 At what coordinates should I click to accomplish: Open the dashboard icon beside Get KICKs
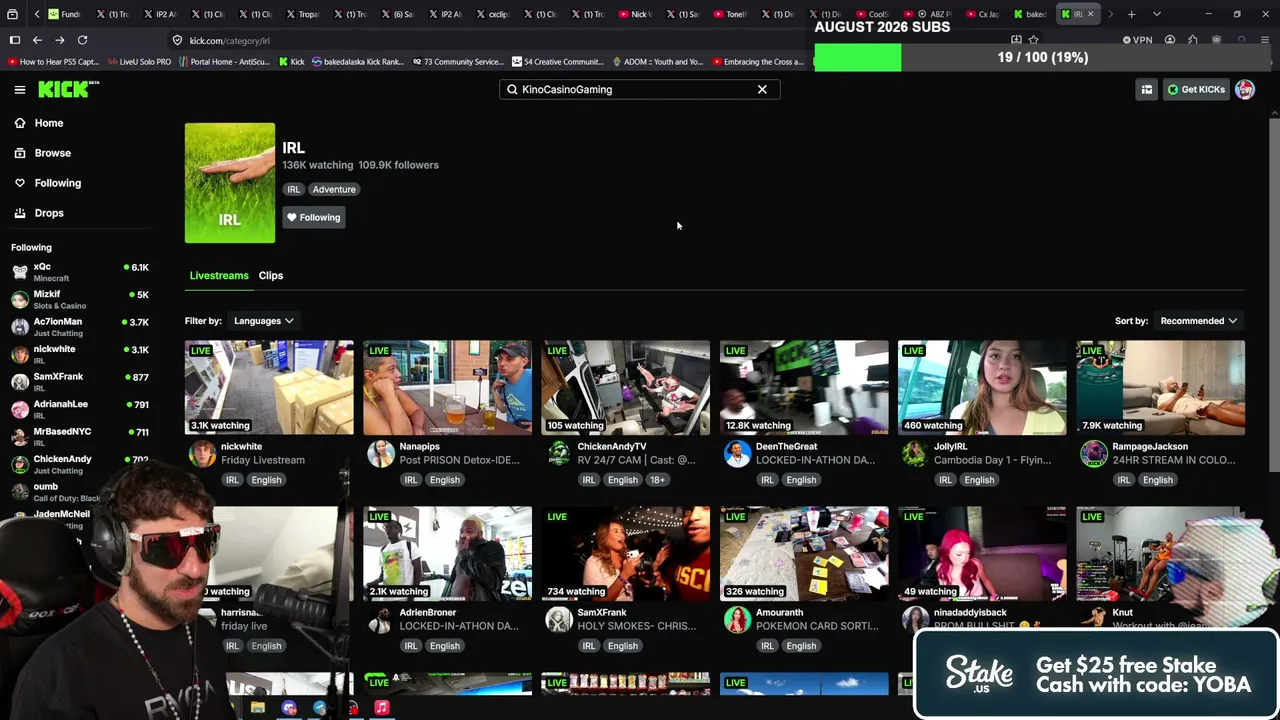[x=1147, y=89]
